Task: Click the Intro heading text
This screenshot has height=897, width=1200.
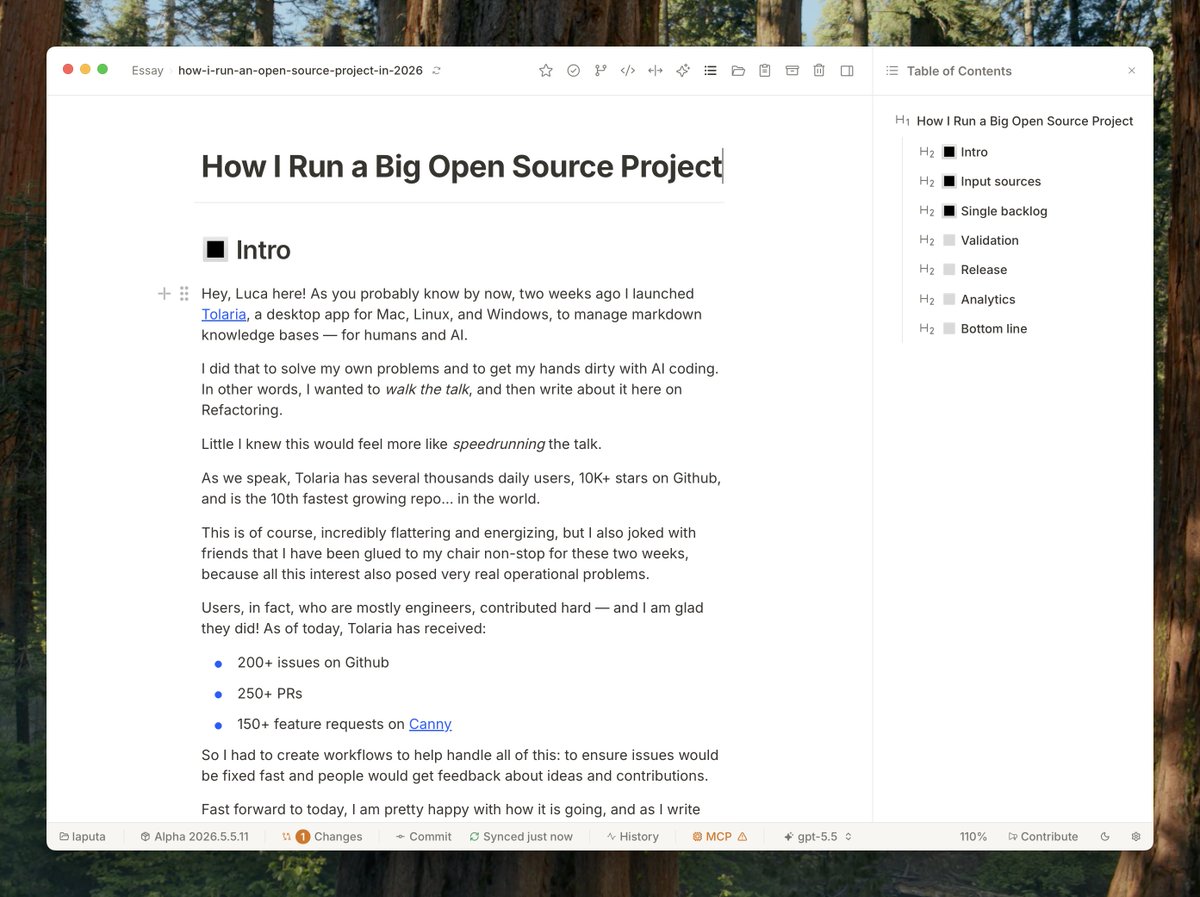Action: (263, 250)
